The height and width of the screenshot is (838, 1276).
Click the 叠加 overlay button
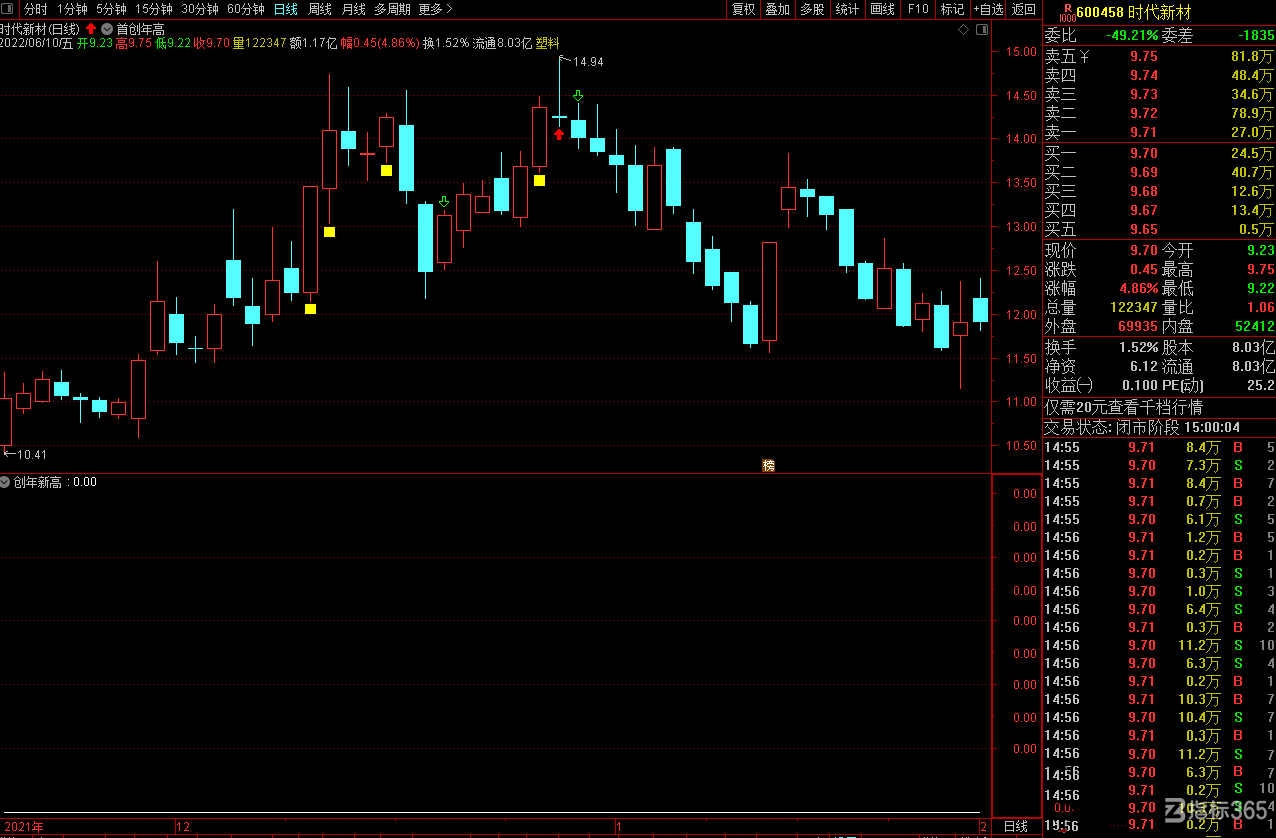(x=777, y=10)
